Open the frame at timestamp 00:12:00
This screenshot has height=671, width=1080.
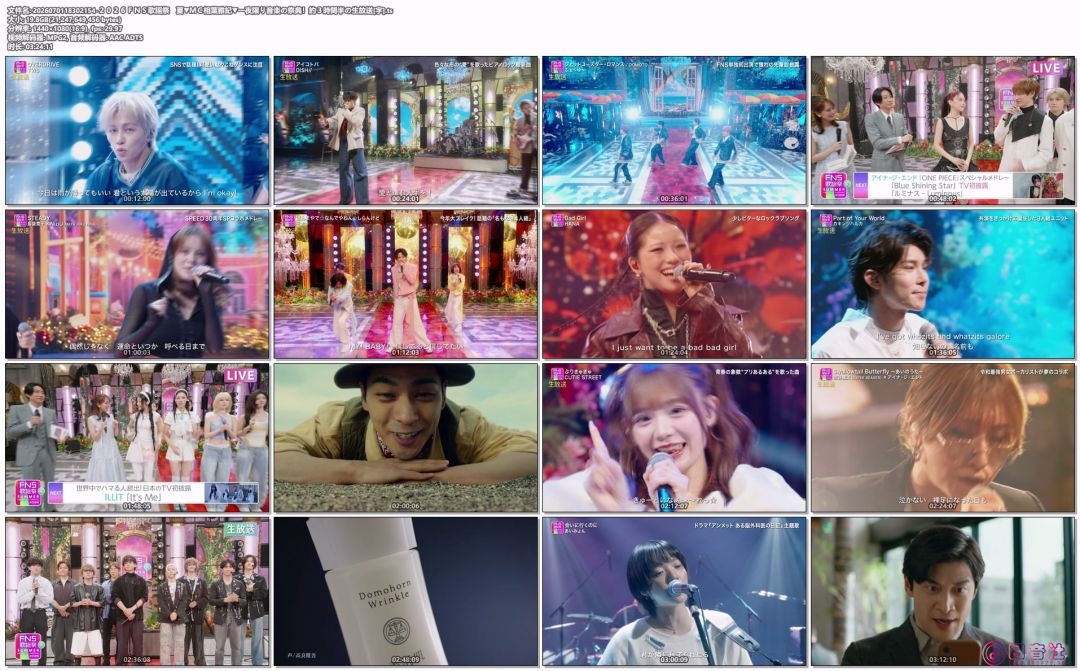[x=138, y=131]
